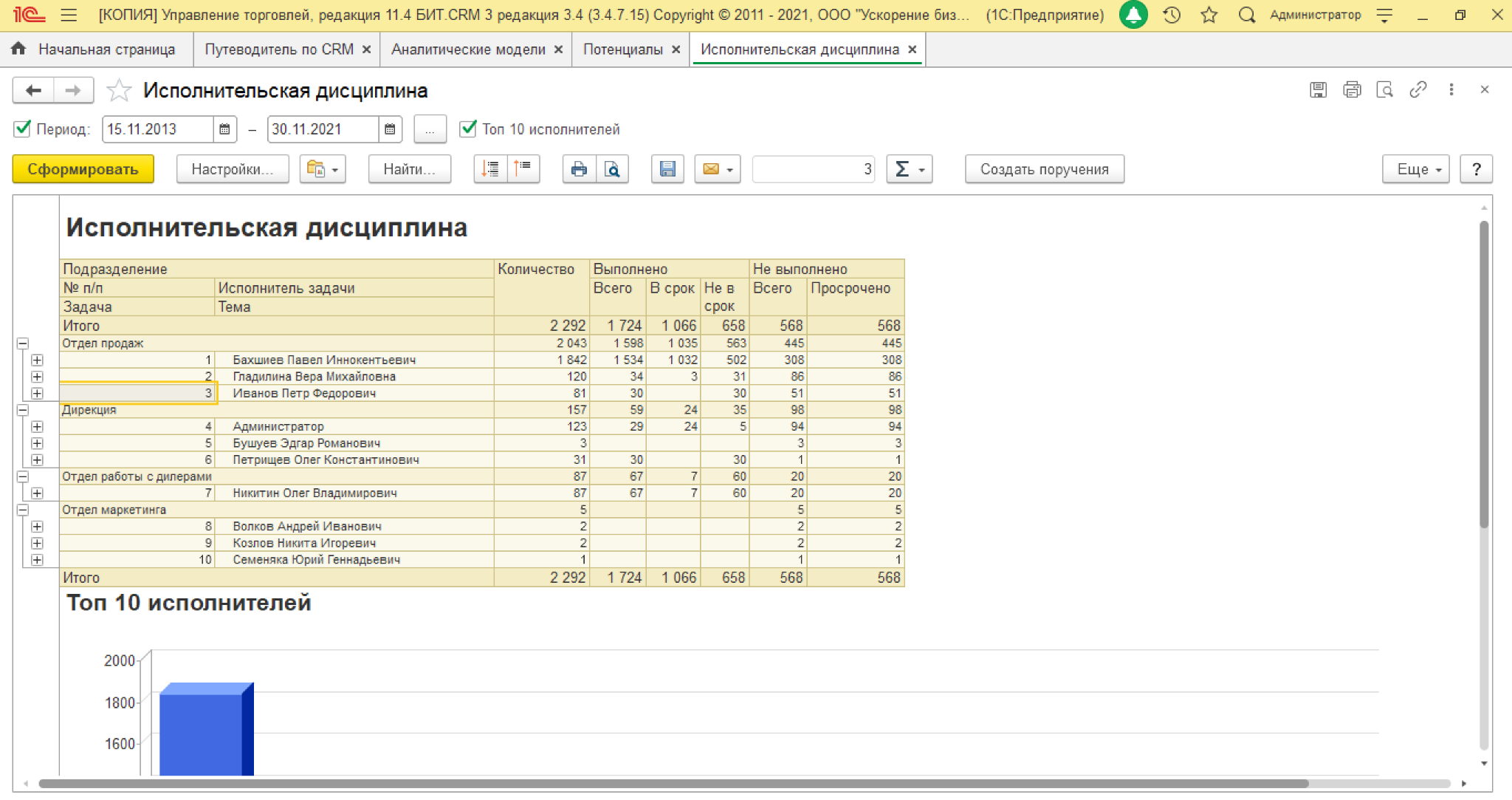Viewport: 1512px width, 800px height.
Task: Open print preview with magnifier icon
Action: point(612,169)
